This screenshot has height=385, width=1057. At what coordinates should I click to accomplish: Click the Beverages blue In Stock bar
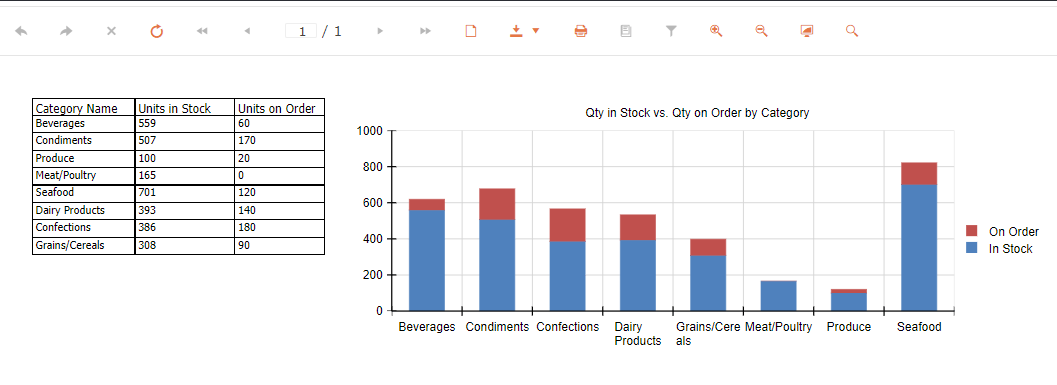point(427,260)
